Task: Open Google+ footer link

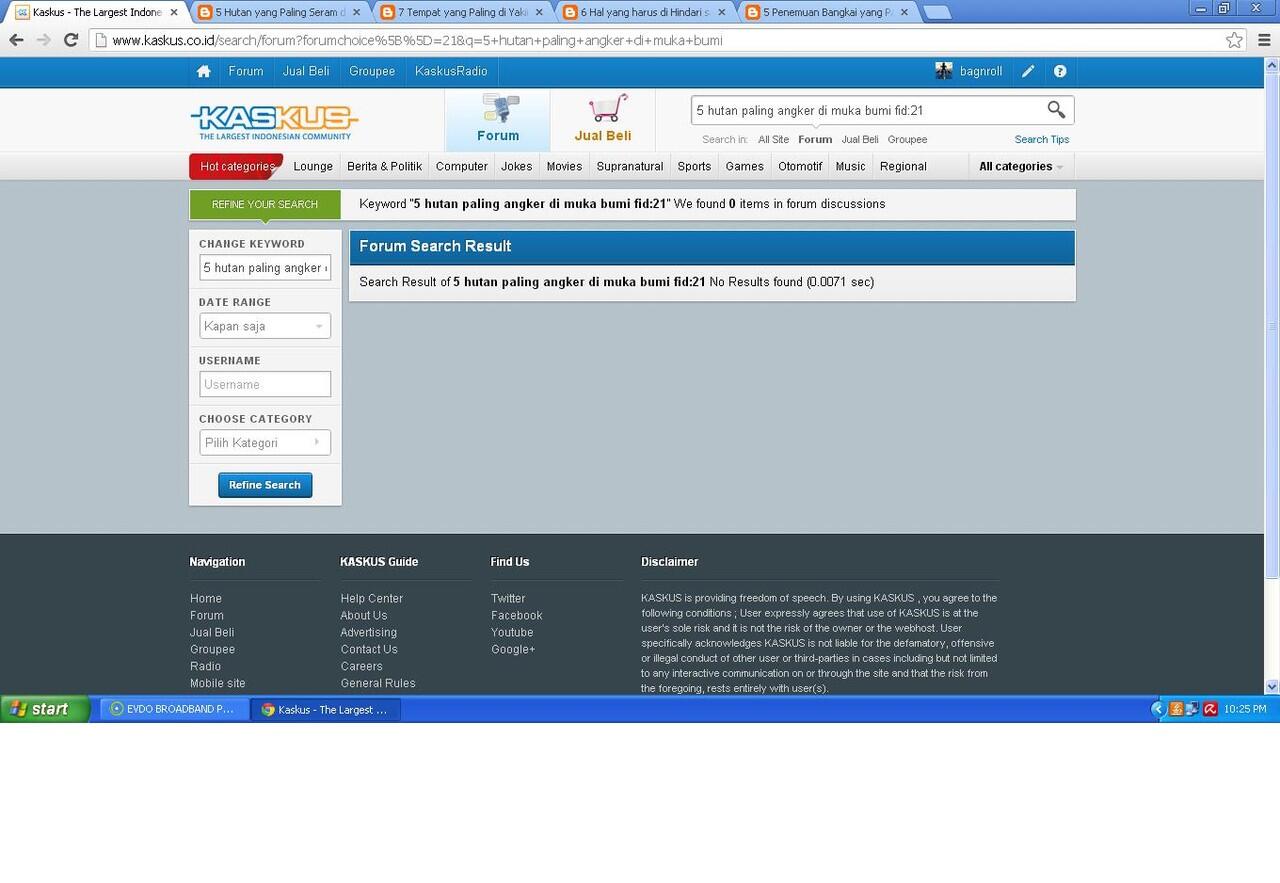Action: [513, 650]
